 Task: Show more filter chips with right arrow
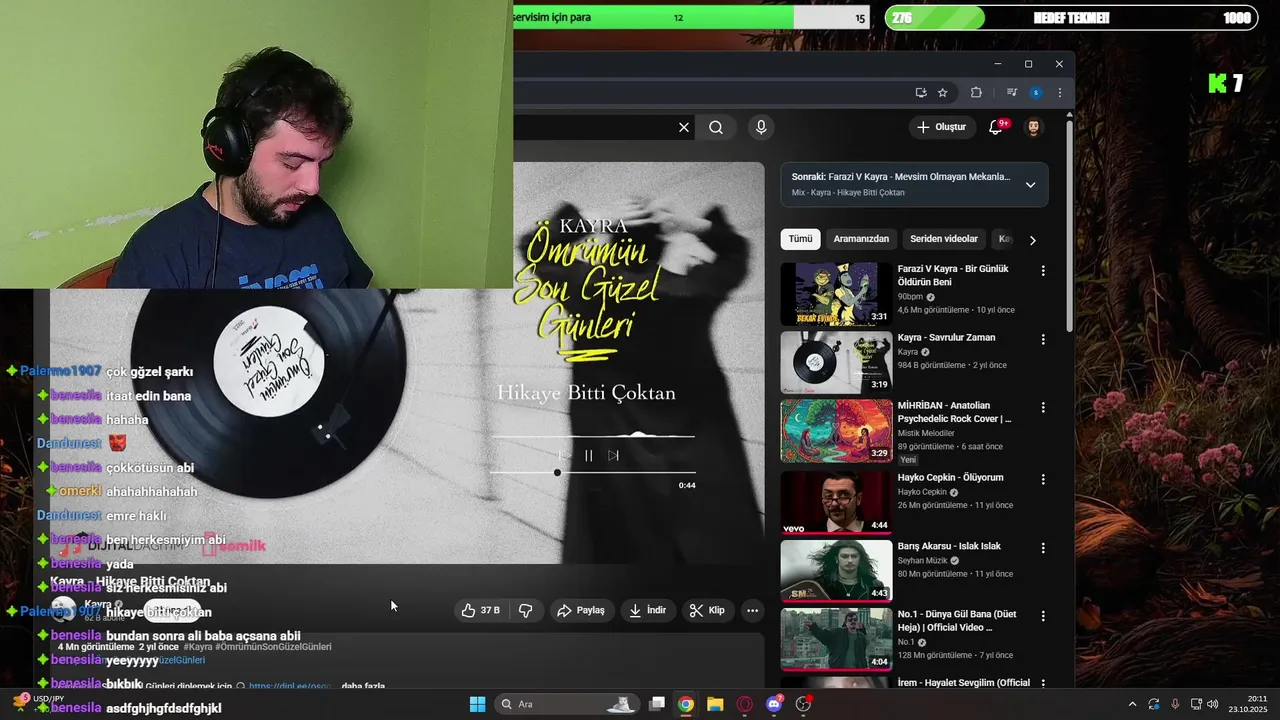pyautogui.click(x=1032, y=240)
